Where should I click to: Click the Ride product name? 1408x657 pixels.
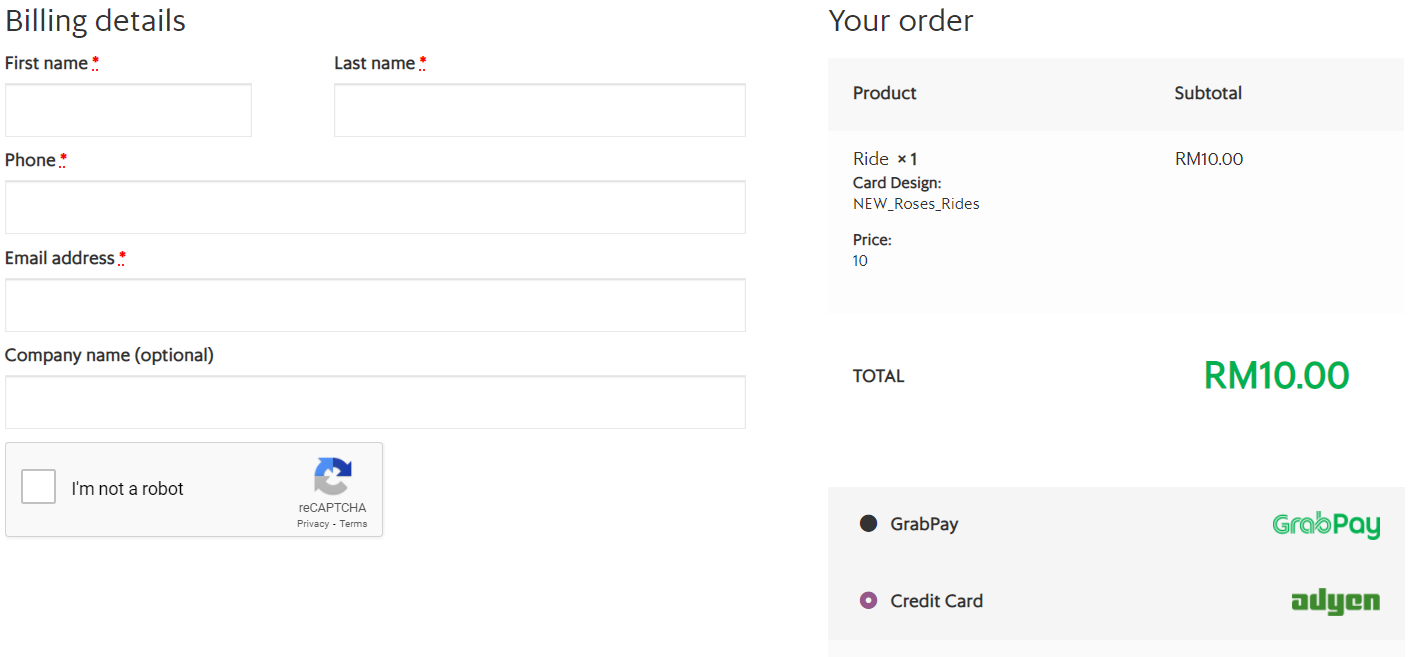point(870,159)
